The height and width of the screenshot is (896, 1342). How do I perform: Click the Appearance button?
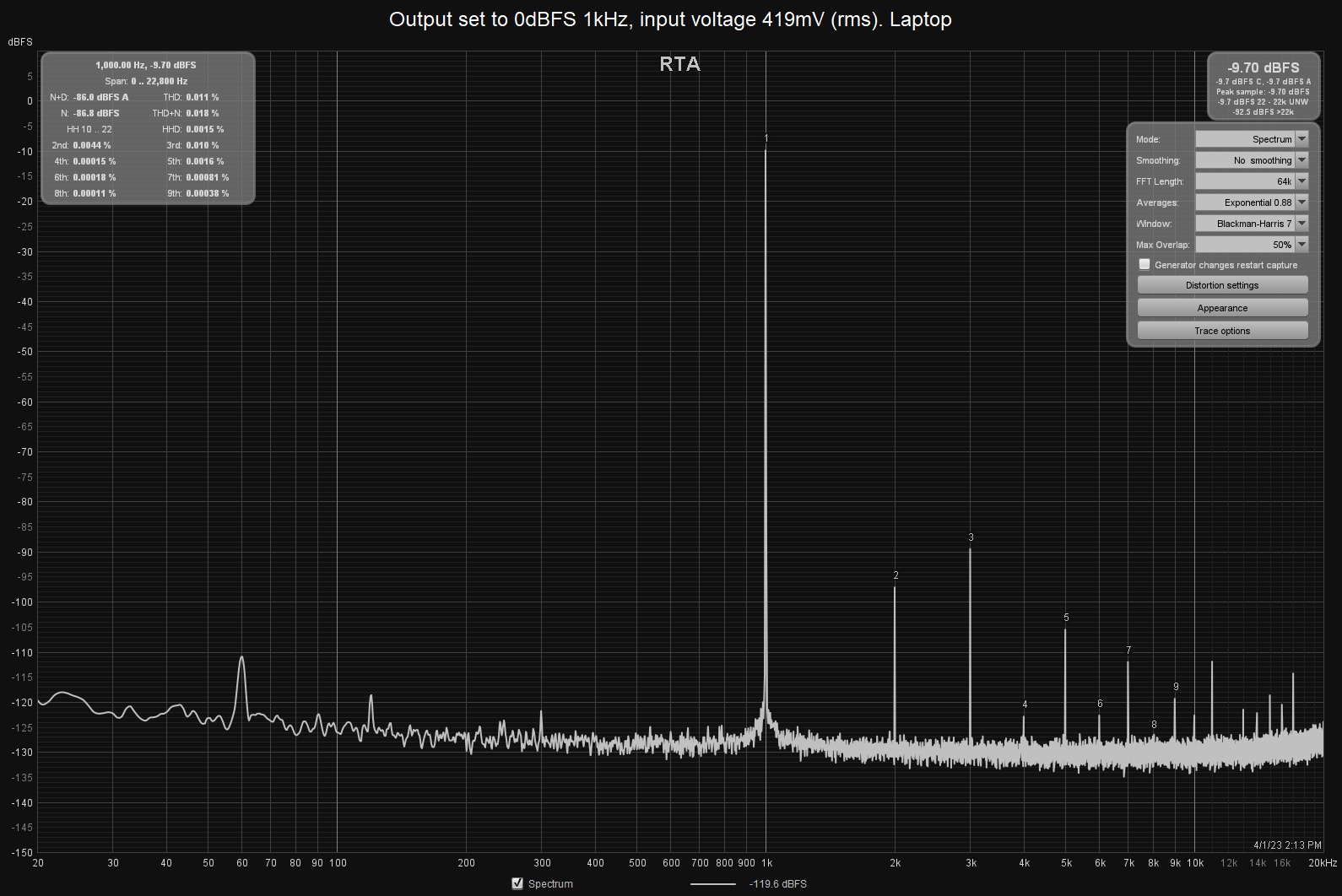1222,308
